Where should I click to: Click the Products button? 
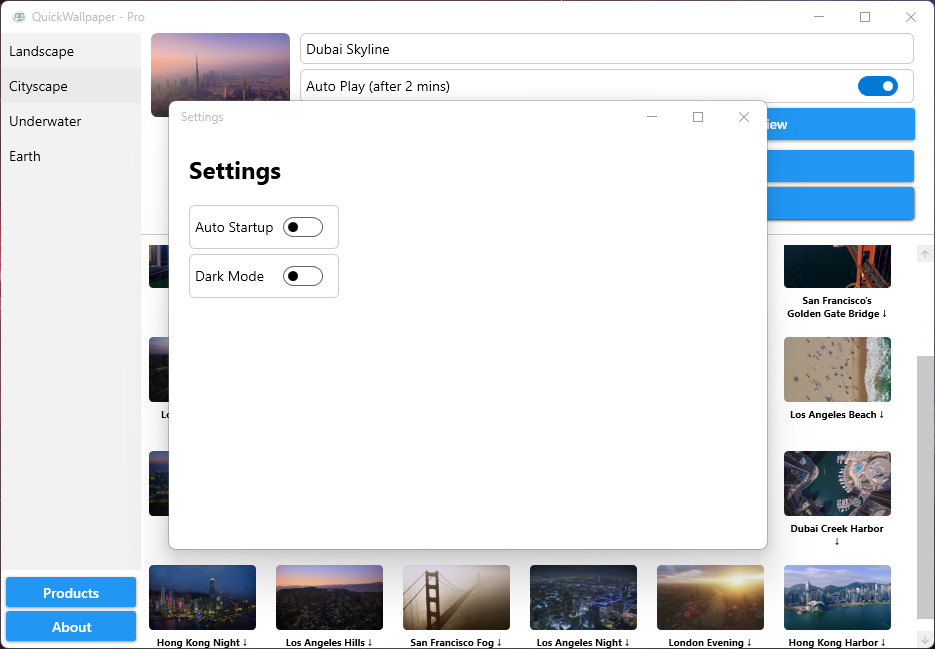[71, 593]
